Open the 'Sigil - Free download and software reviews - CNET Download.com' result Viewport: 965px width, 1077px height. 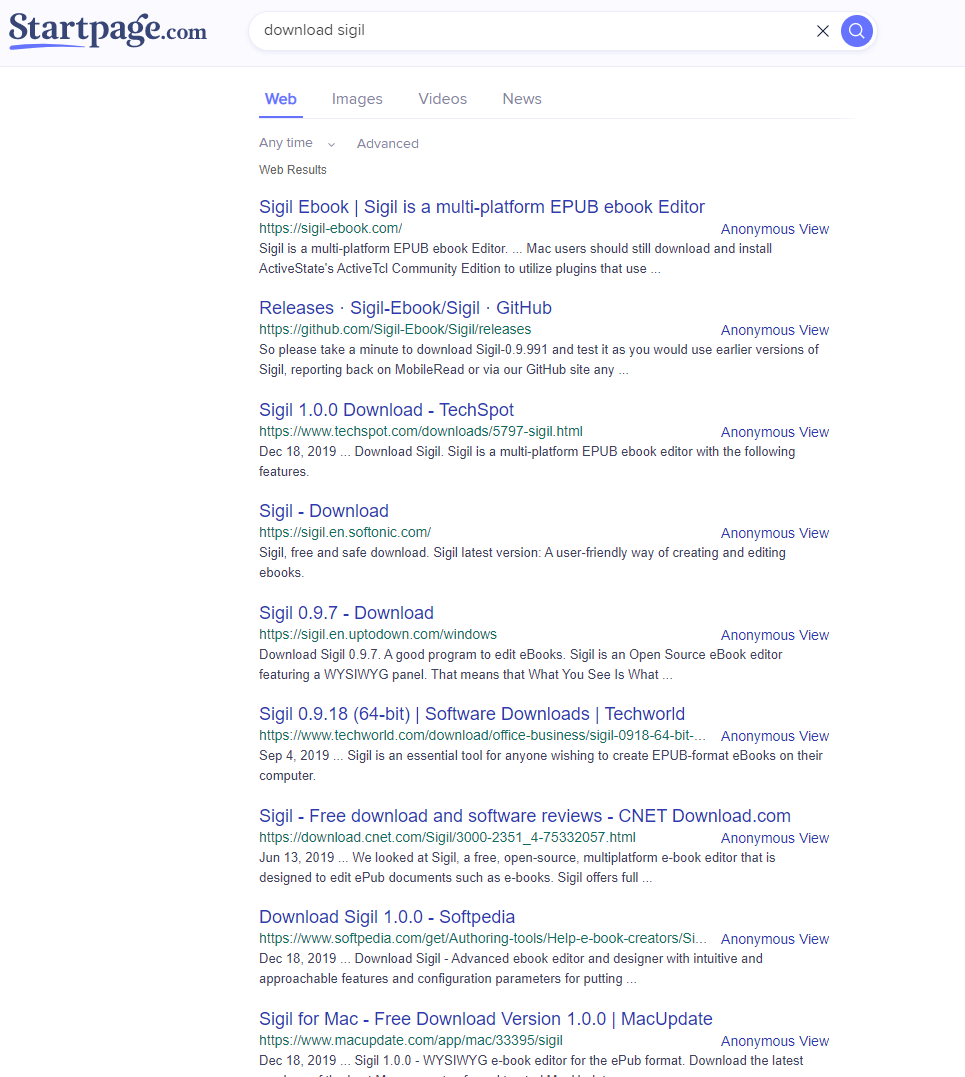click(525, 816)
